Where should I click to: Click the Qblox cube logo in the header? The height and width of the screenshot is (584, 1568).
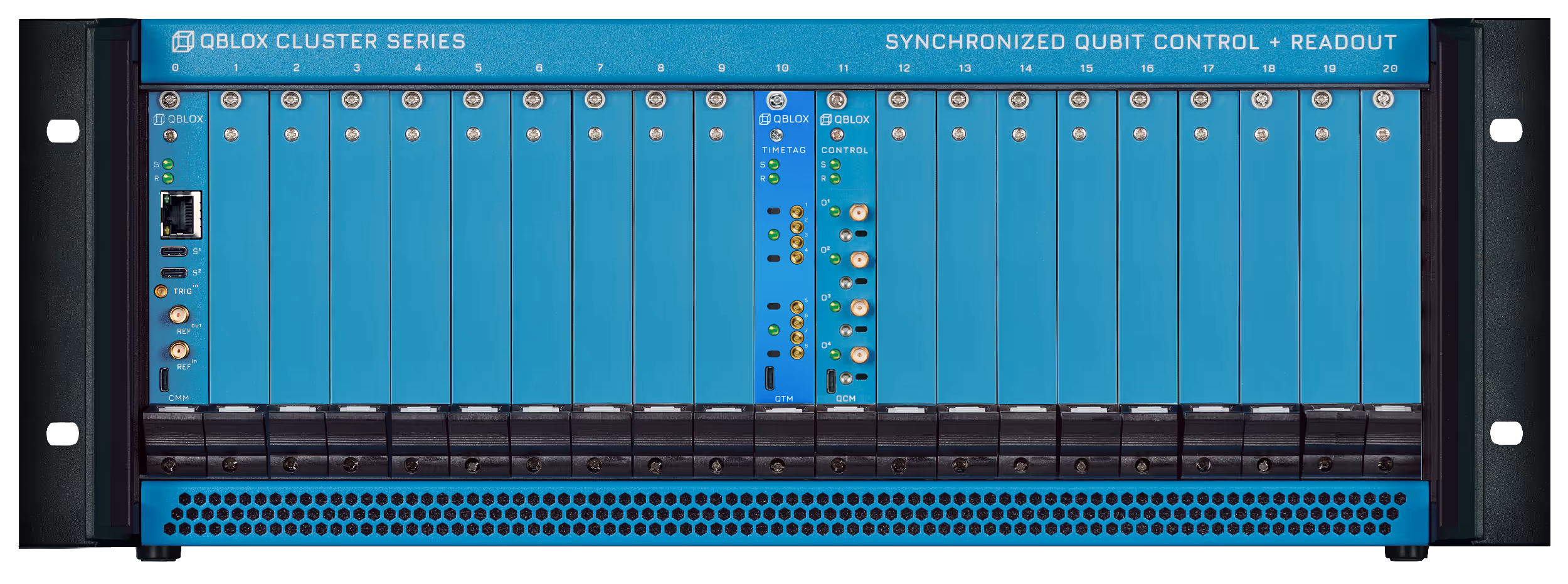183,41
